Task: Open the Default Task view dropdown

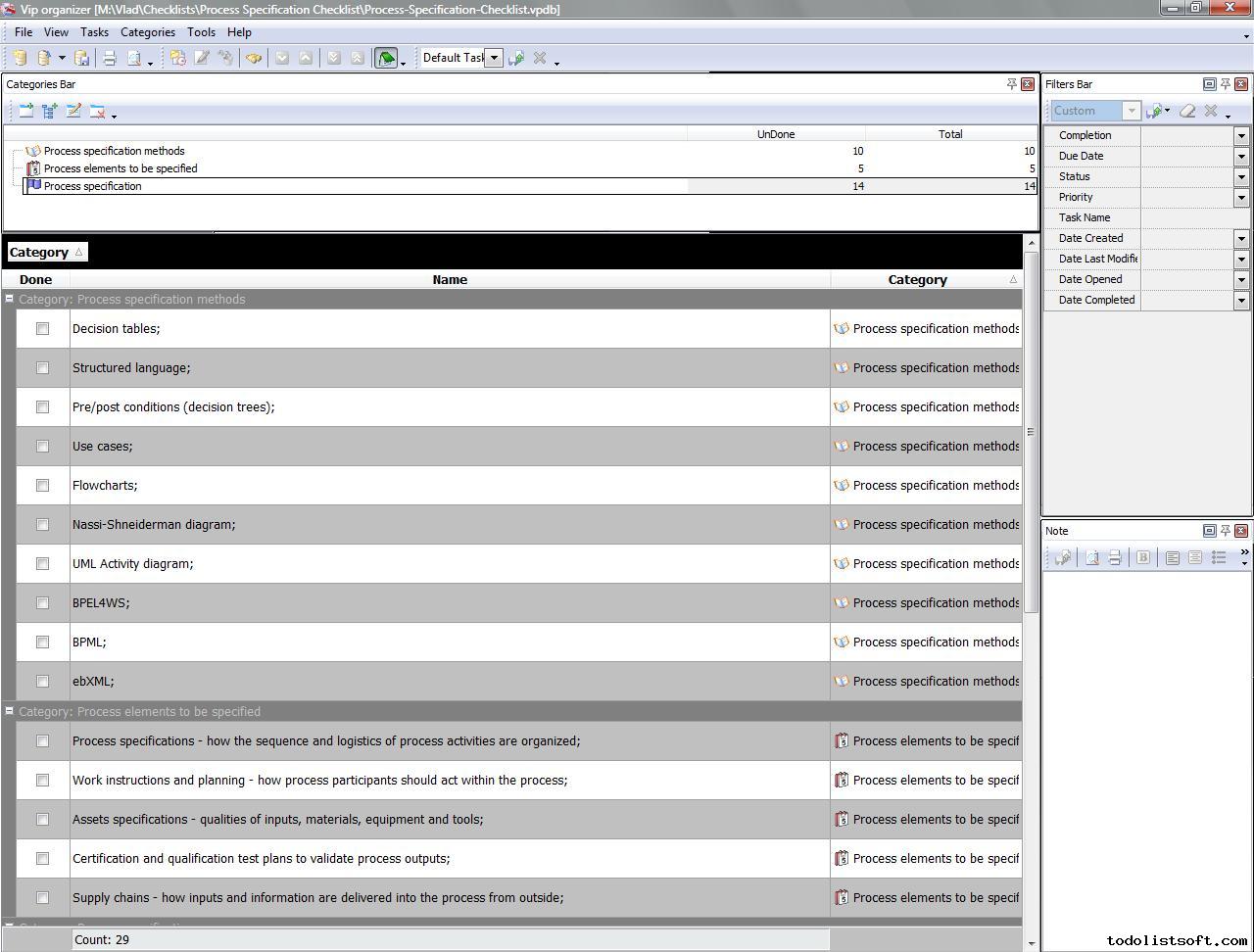Action: click(x=494, y=58)
